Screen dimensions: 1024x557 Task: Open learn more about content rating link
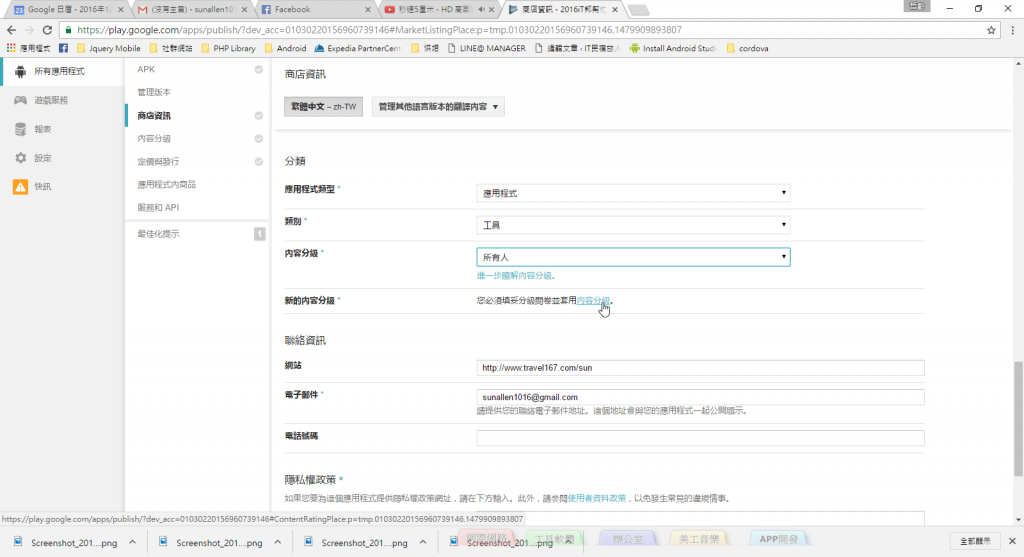click(517, 276)
